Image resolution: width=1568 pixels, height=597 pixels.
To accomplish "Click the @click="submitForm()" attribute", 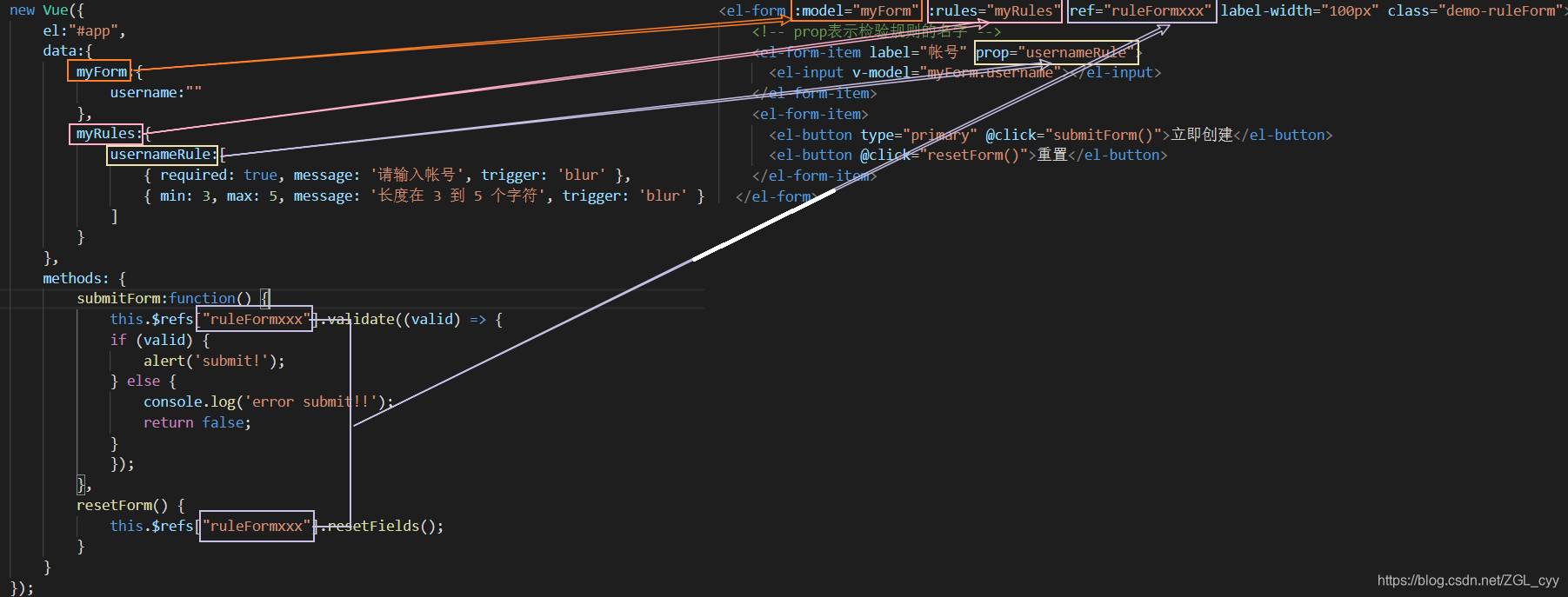I will (x=1073, y=136).
